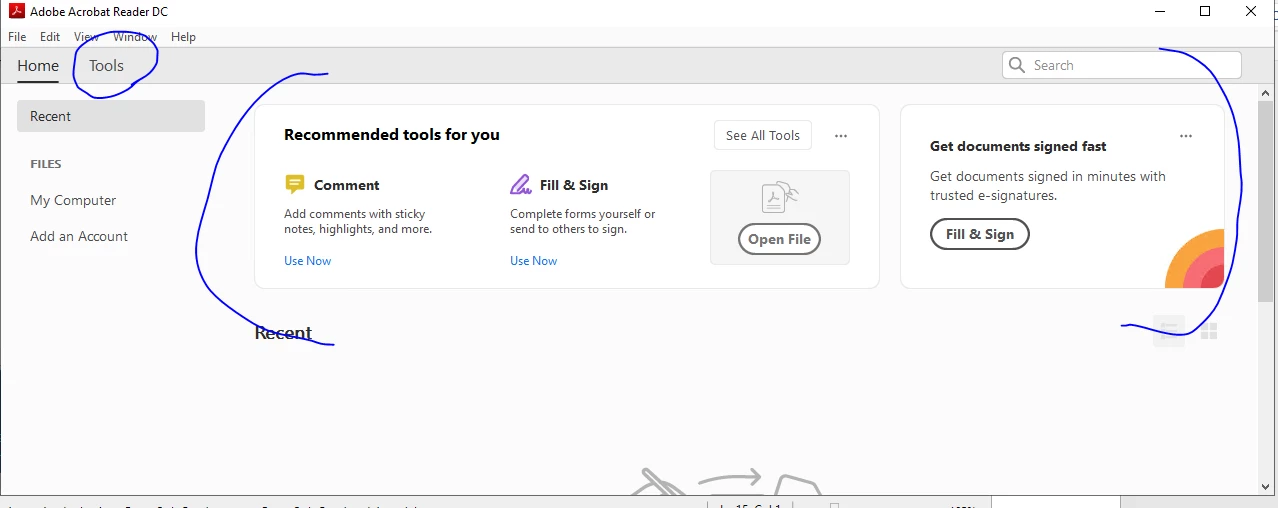This screenshot has height=508, width=1278.
Task: Click the Recommended tools for you heading
Action: point(392,135)
